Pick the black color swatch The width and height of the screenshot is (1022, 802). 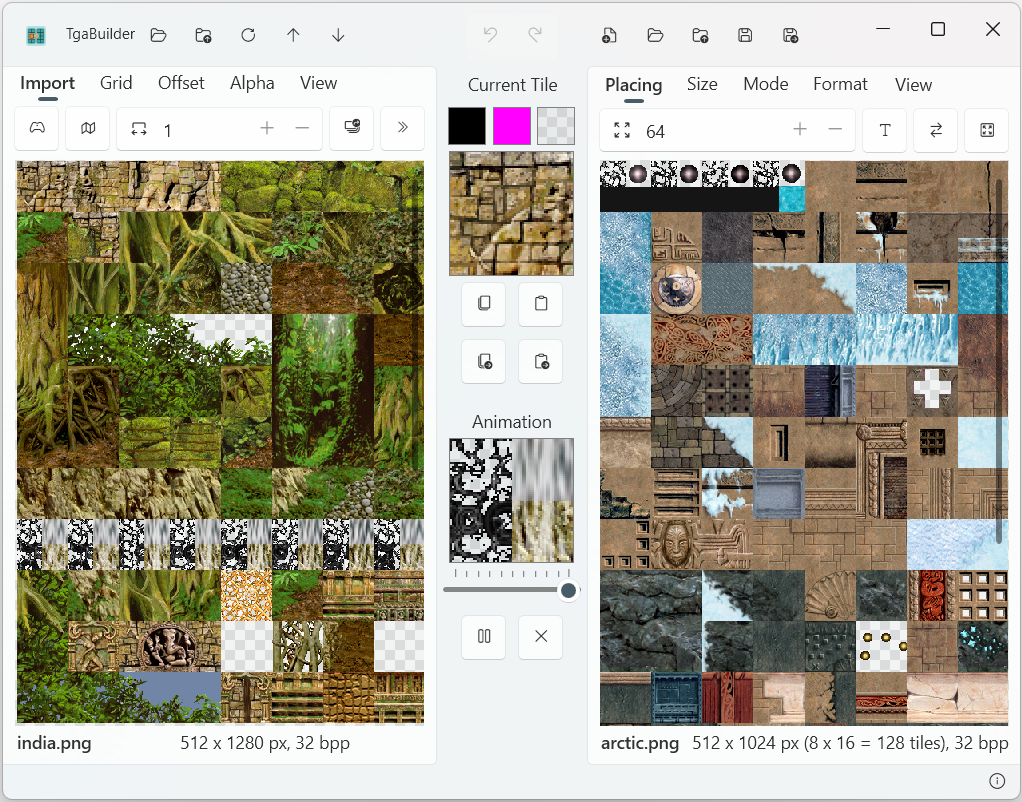(467, 126)
